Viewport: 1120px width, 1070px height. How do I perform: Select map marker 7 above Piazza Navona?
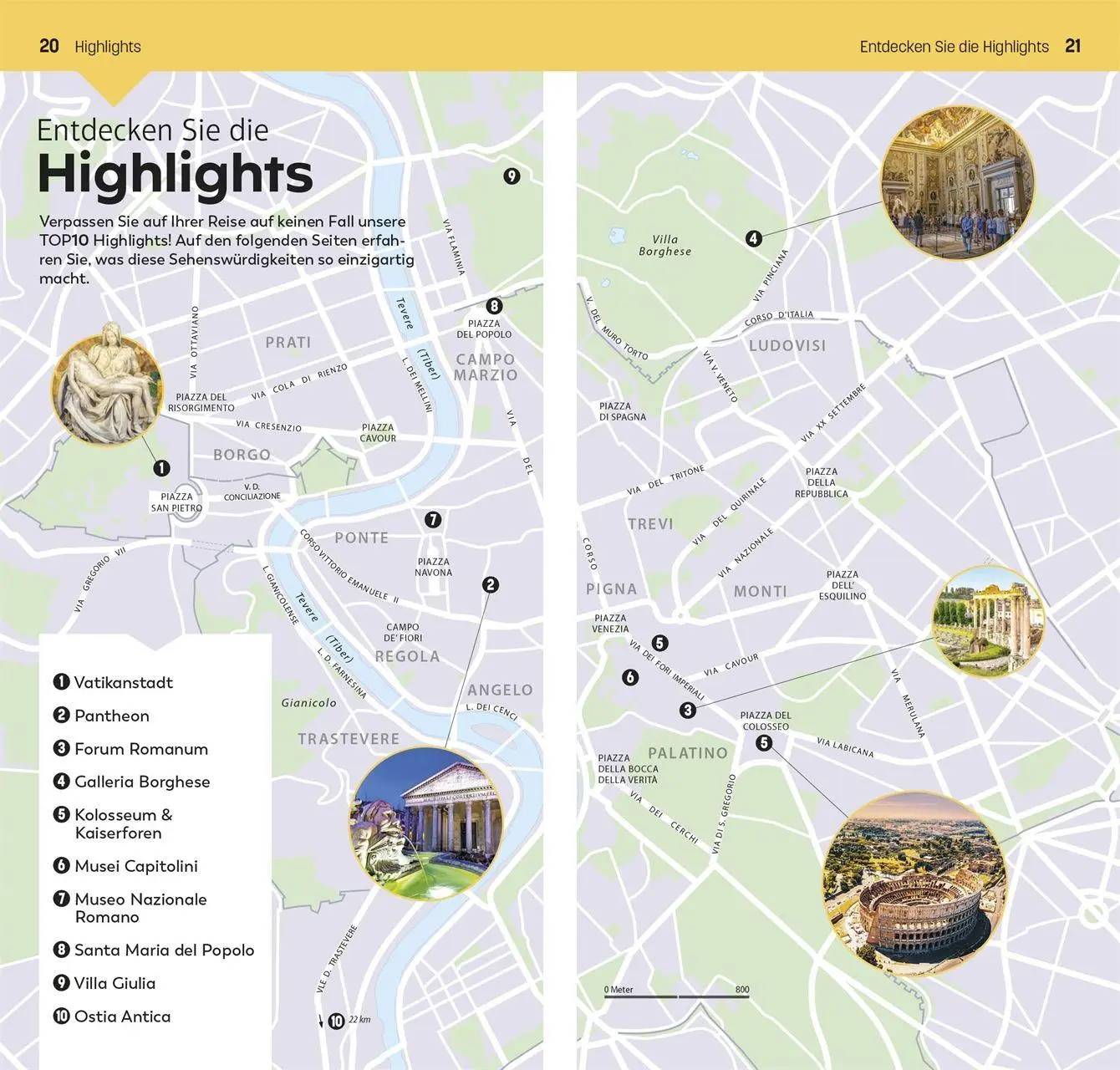point(432,520)
